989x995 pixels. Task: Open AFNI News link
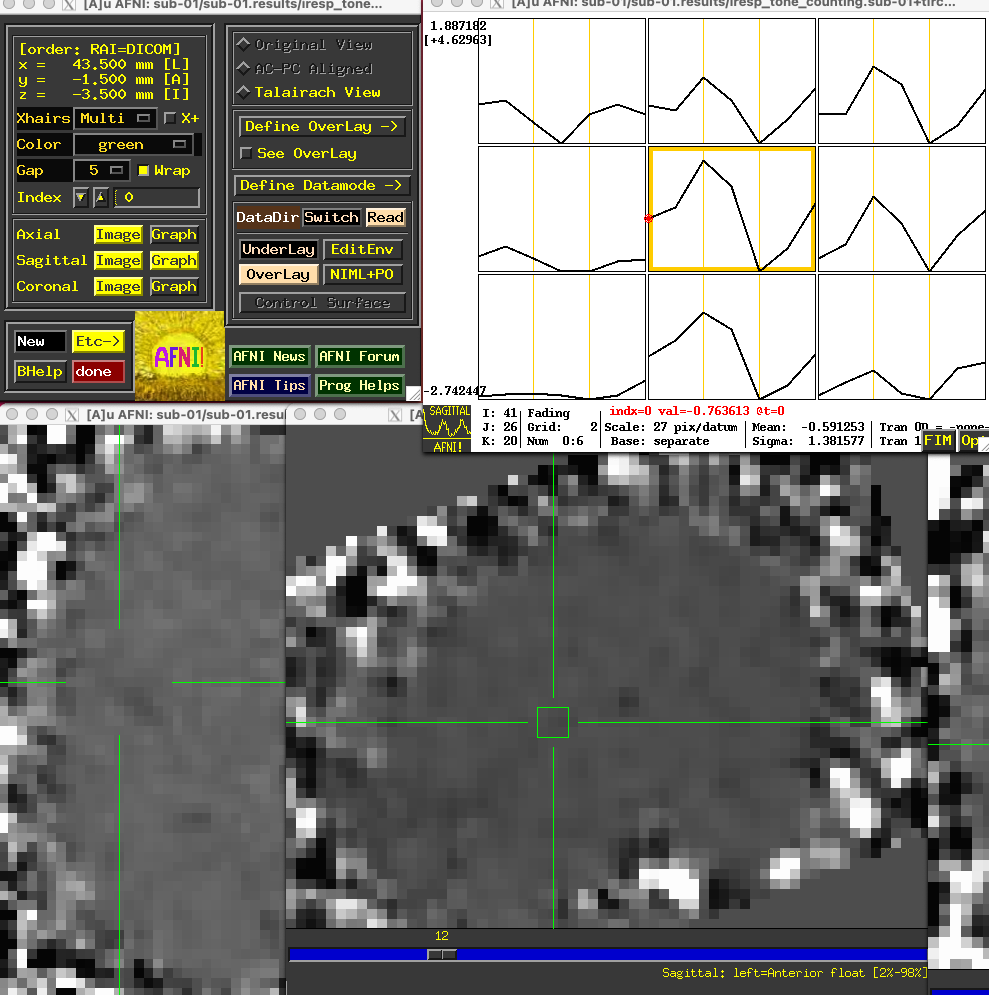point(269,357)
